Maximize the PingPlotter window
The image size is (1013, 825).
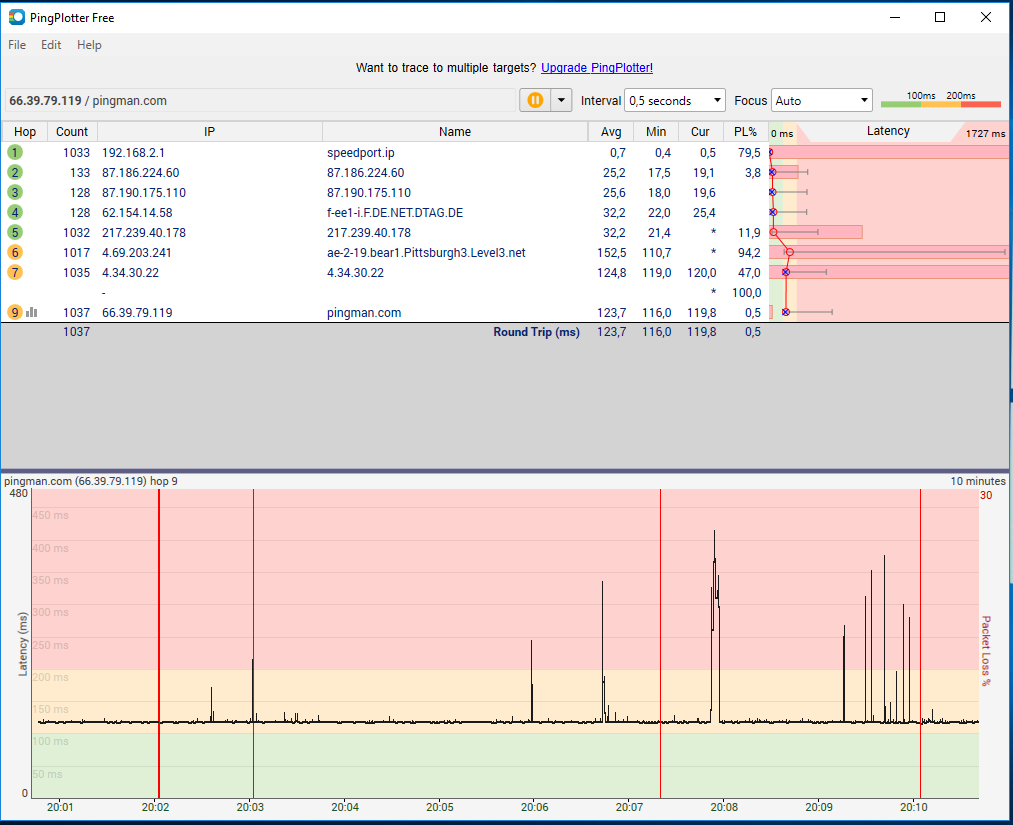[x=940, y=17]
